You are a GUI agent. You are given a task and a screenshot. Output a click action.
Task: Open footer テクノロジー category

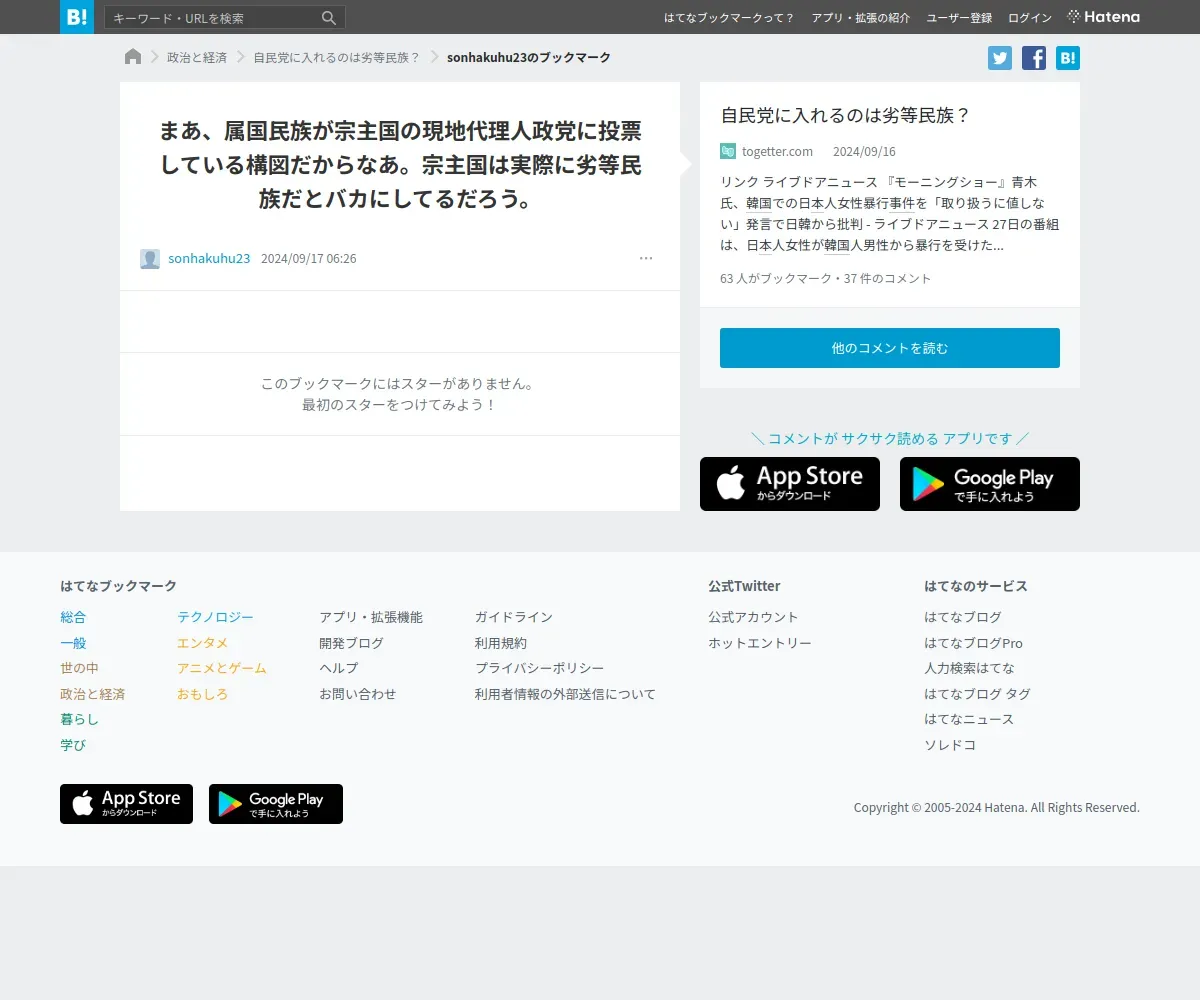click(x=215, y=617)
